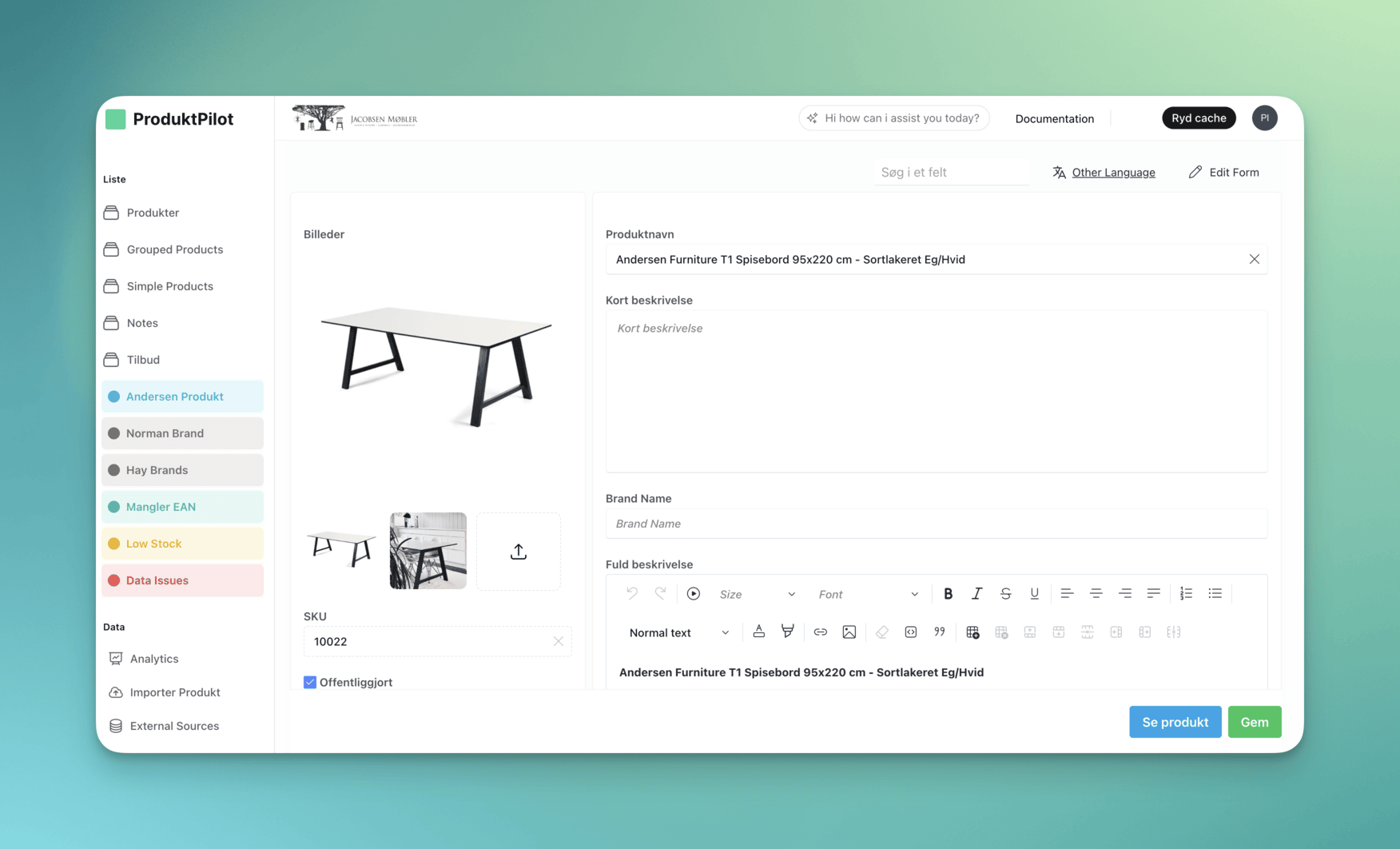
Task: Select the Hay Brands filter
Action: click(183, 470)
